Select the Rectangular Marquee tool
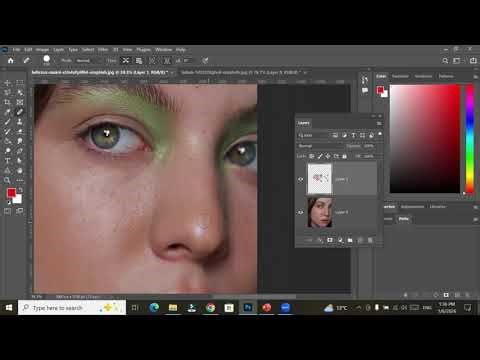The width and height of the screenshot is (480, 360). point(20,83)
